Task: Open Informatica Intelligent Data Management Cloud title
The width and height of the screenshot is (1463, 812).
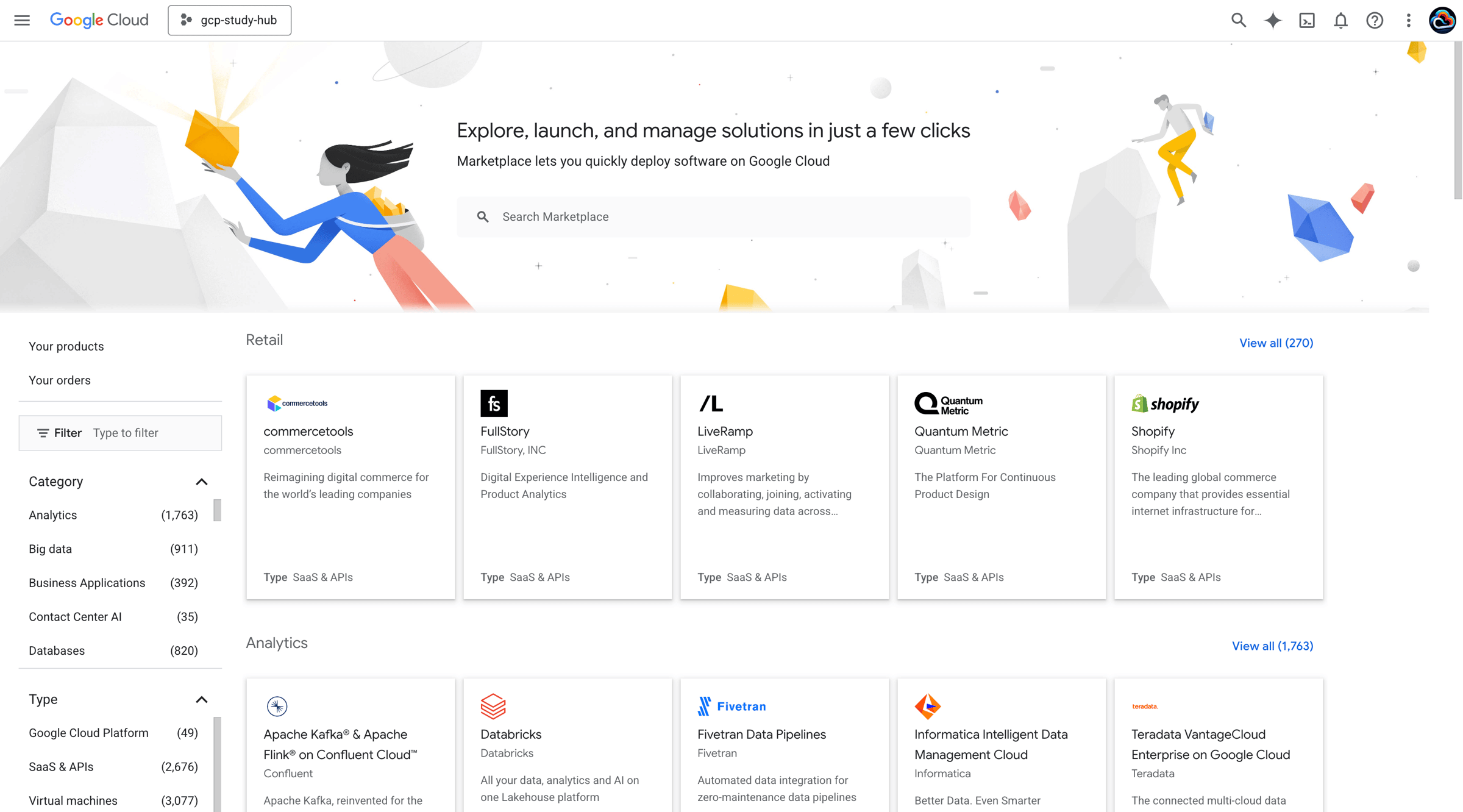Action: [x=991, y=744]
